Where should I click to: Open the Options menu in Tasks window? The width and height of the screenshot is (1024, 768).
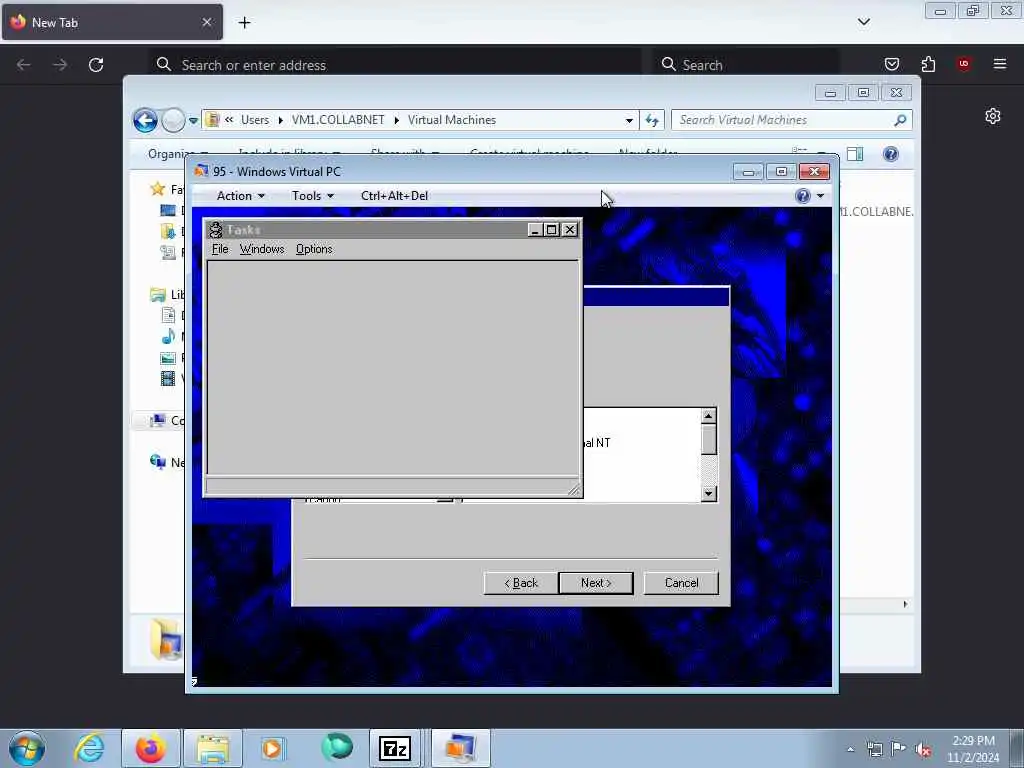[x=314, y=249]
